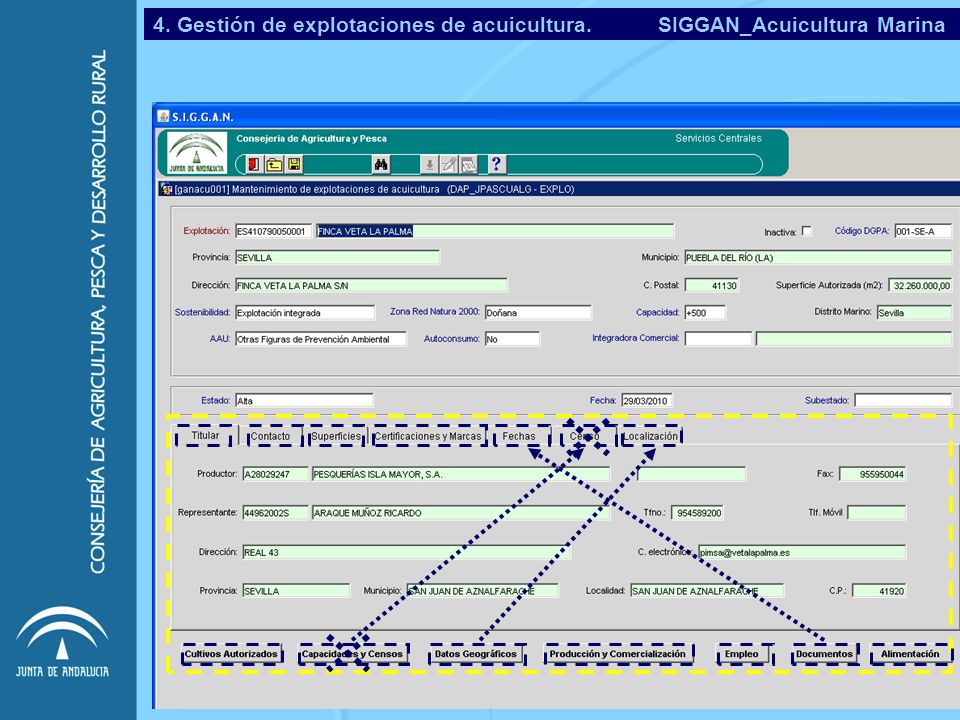
Task: Click the ARAQUE MUÑOZ RICARDO field
Action: click(461, 513)
